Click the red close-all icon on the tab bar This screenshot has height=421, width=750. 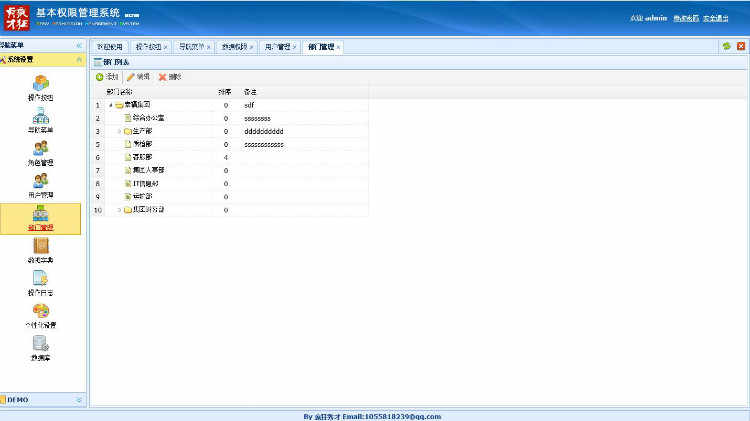pyautogui.click(x=741, y=46)
